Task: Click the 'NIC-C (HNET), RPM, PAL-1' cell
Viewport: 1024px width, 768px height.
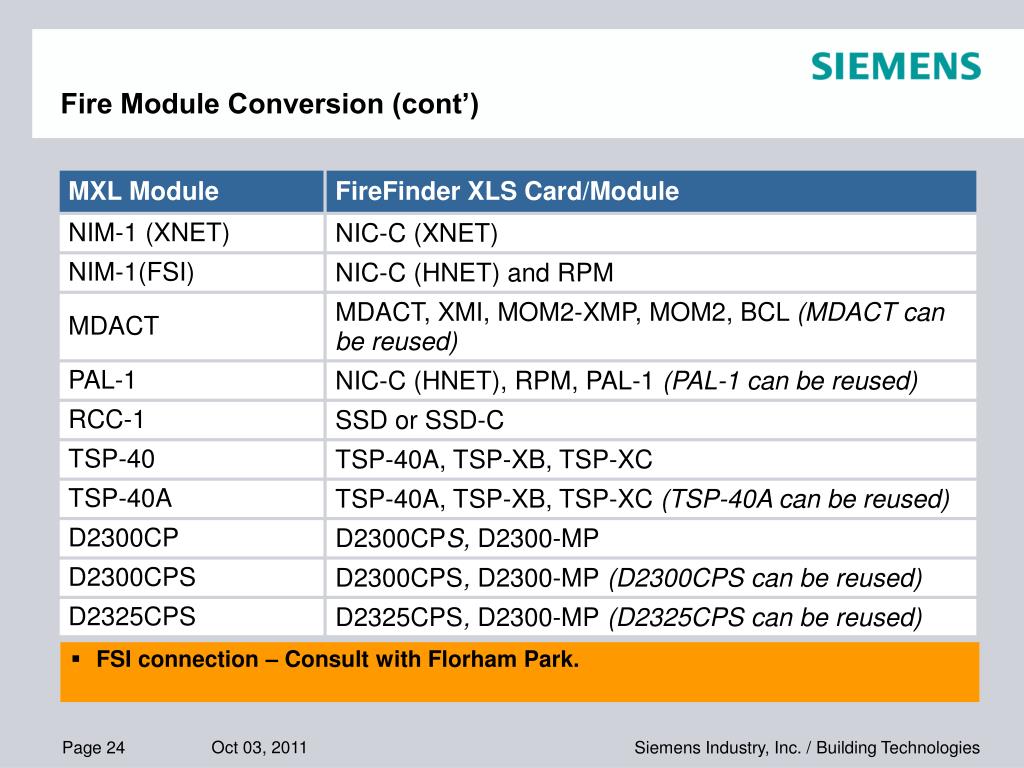Action: click(x=650, y=380)
